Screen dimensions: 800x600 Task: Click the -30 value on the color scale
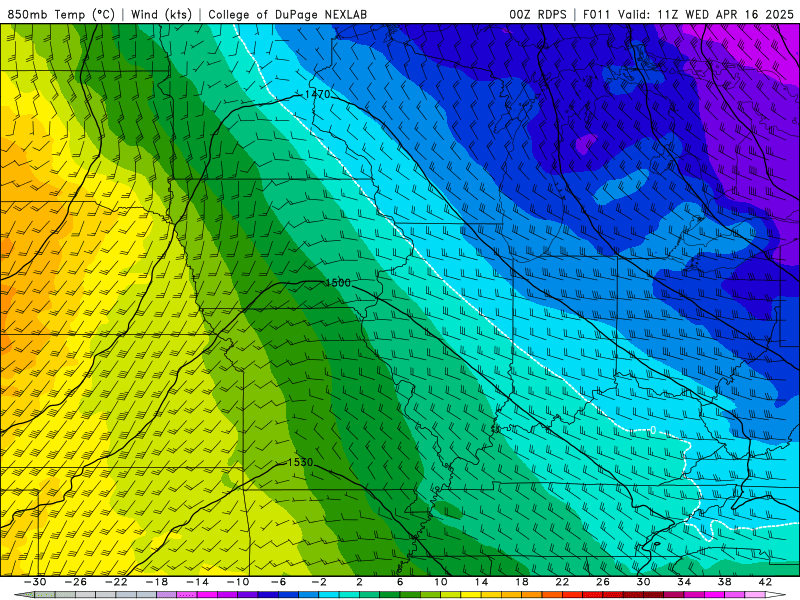coord(35,582)
